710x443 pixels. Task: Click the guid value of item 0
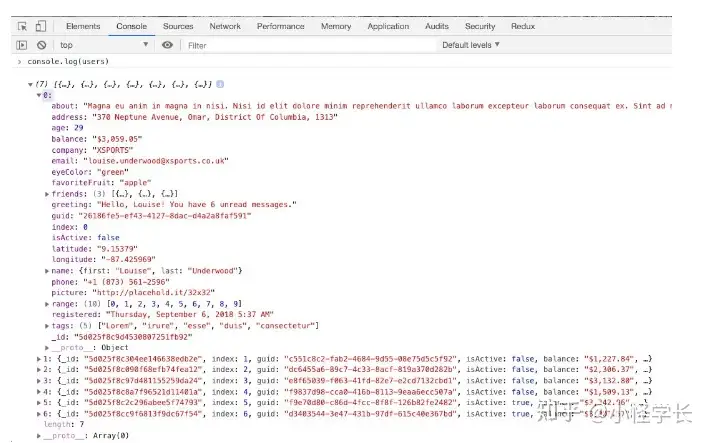tap(165, 216)
